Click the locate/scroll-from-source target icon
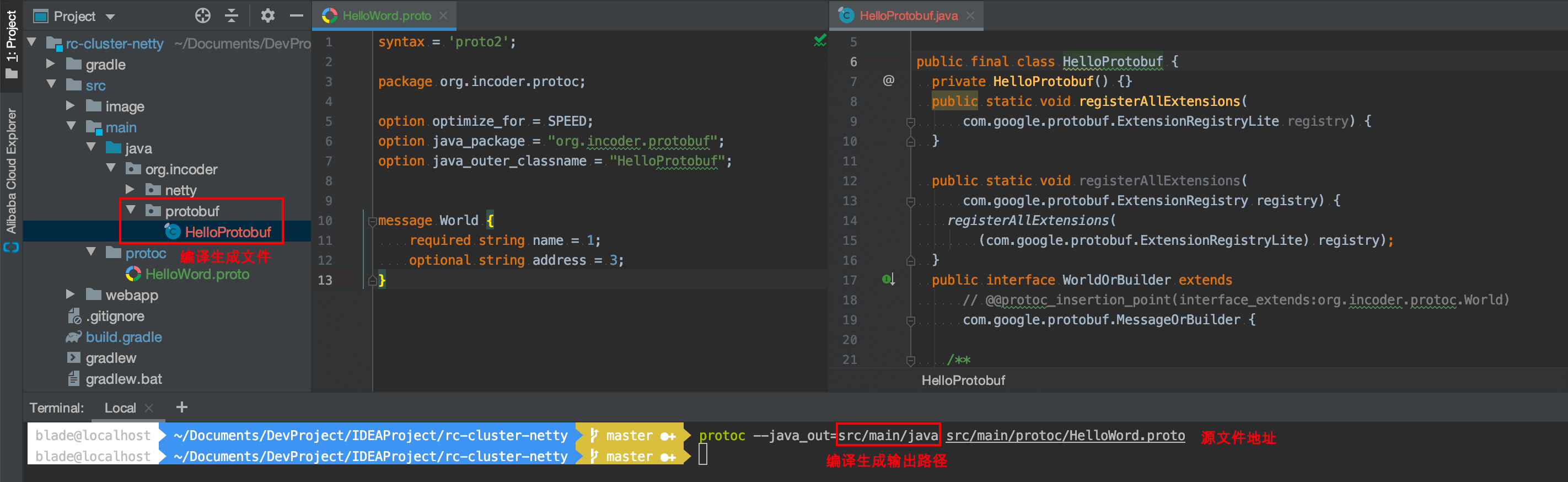 point(203,16)
